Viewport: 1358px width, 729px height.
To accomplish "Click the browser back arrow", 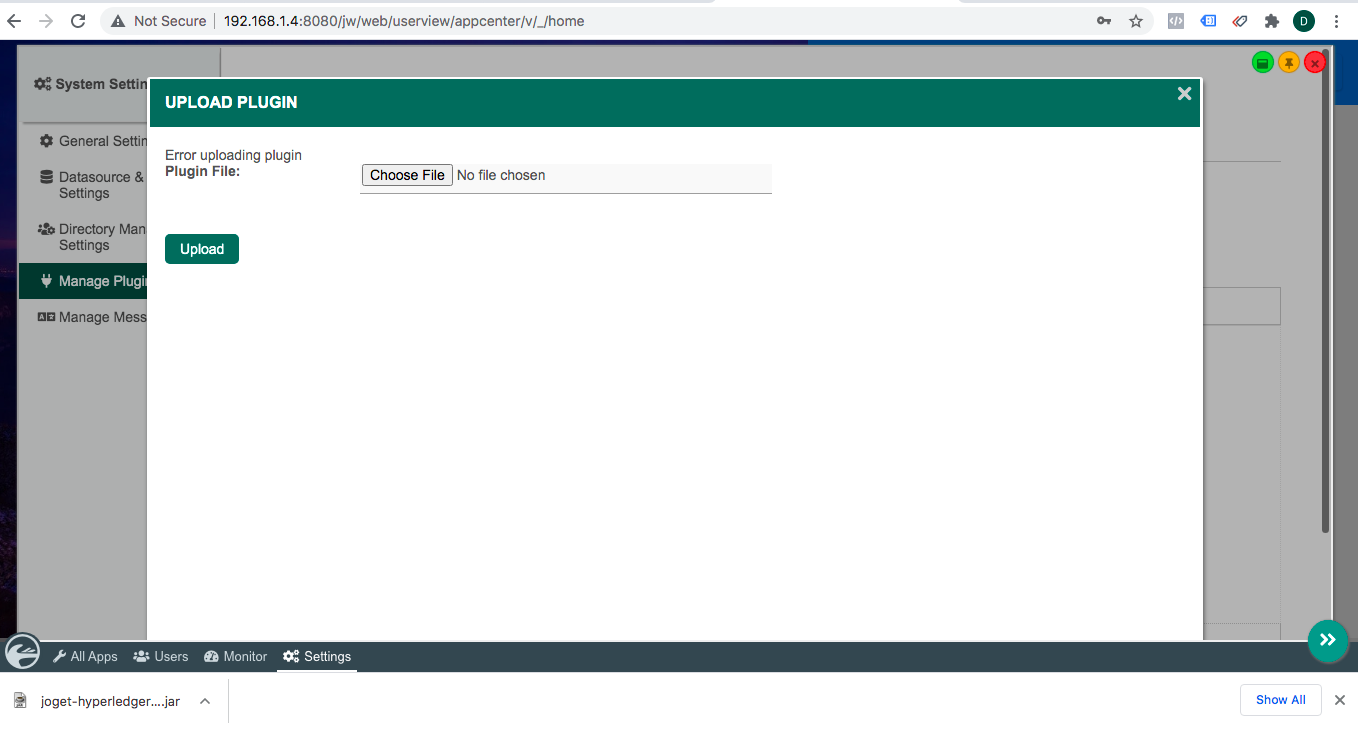I will pyautogui.click(x=15, y=21).
